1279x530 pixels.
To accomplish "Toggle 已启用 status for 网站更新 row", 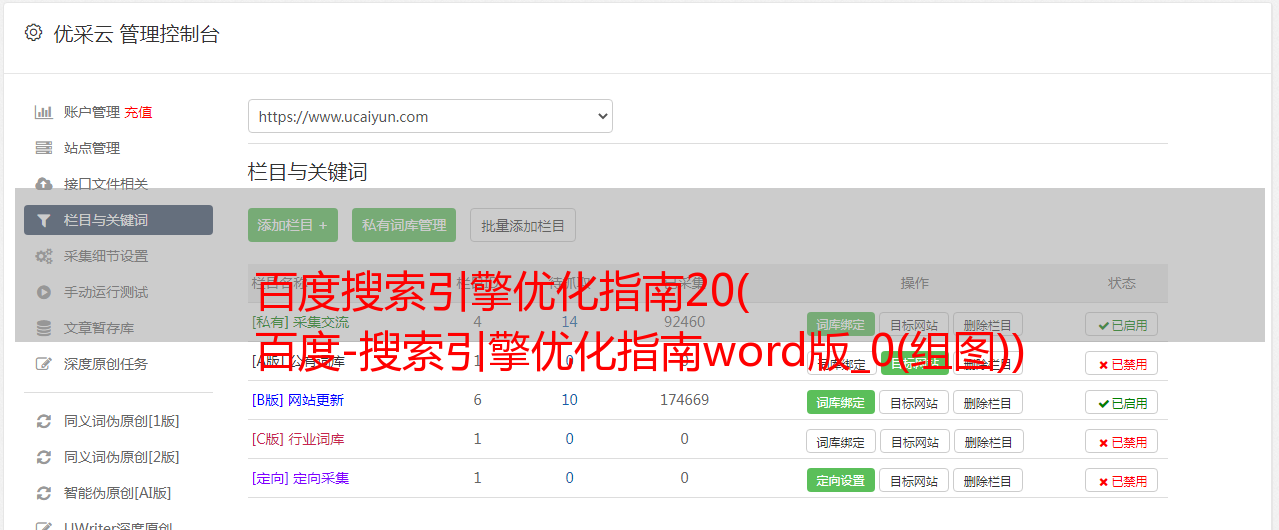I will pos(1121,402).
